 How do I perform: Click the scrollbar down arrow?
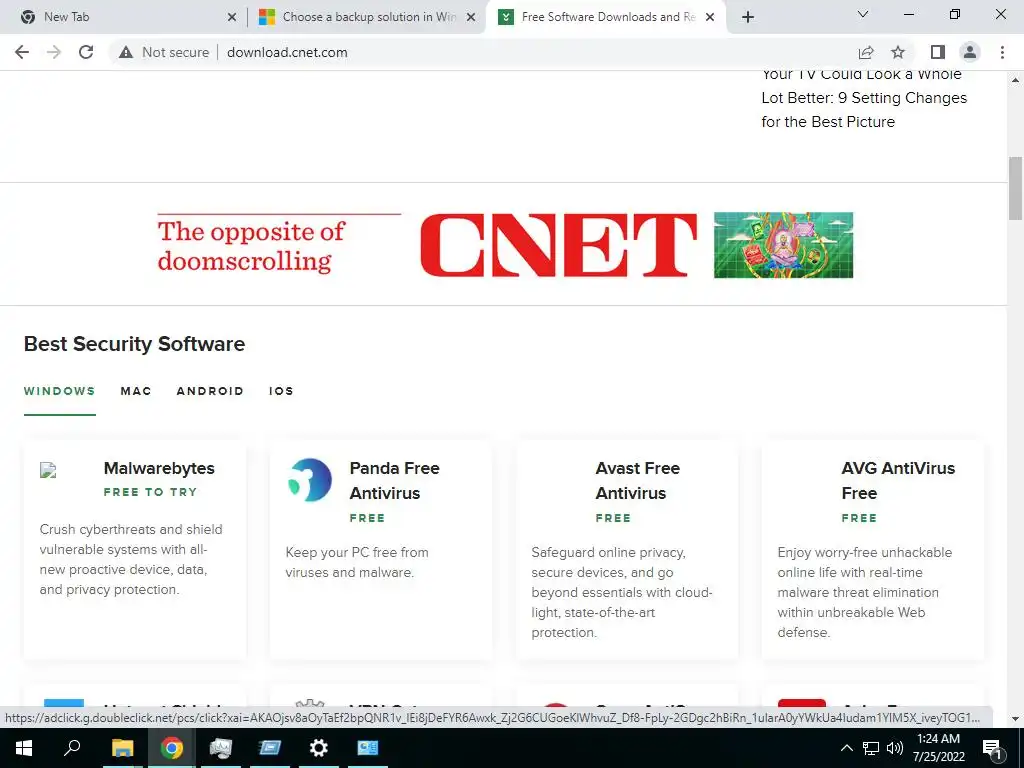click(x=1015, y=719)
